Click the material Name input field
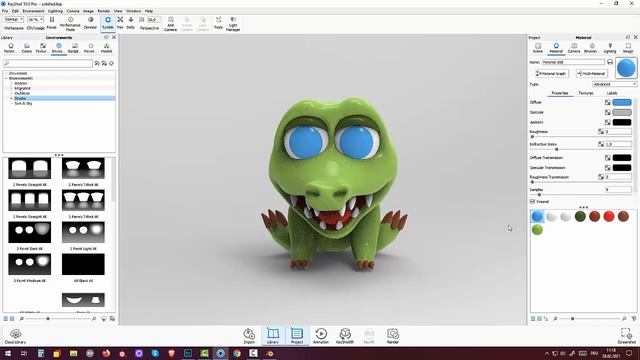Screen dimensions: 640x360 (x=573, y=62)
